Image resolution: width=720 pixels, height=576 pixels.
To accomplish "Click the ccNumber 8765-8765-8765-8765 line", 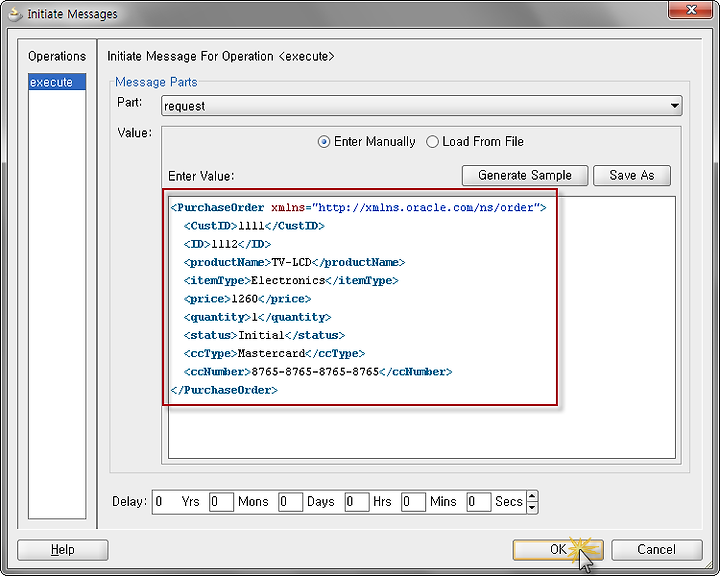I will [318, 372].
